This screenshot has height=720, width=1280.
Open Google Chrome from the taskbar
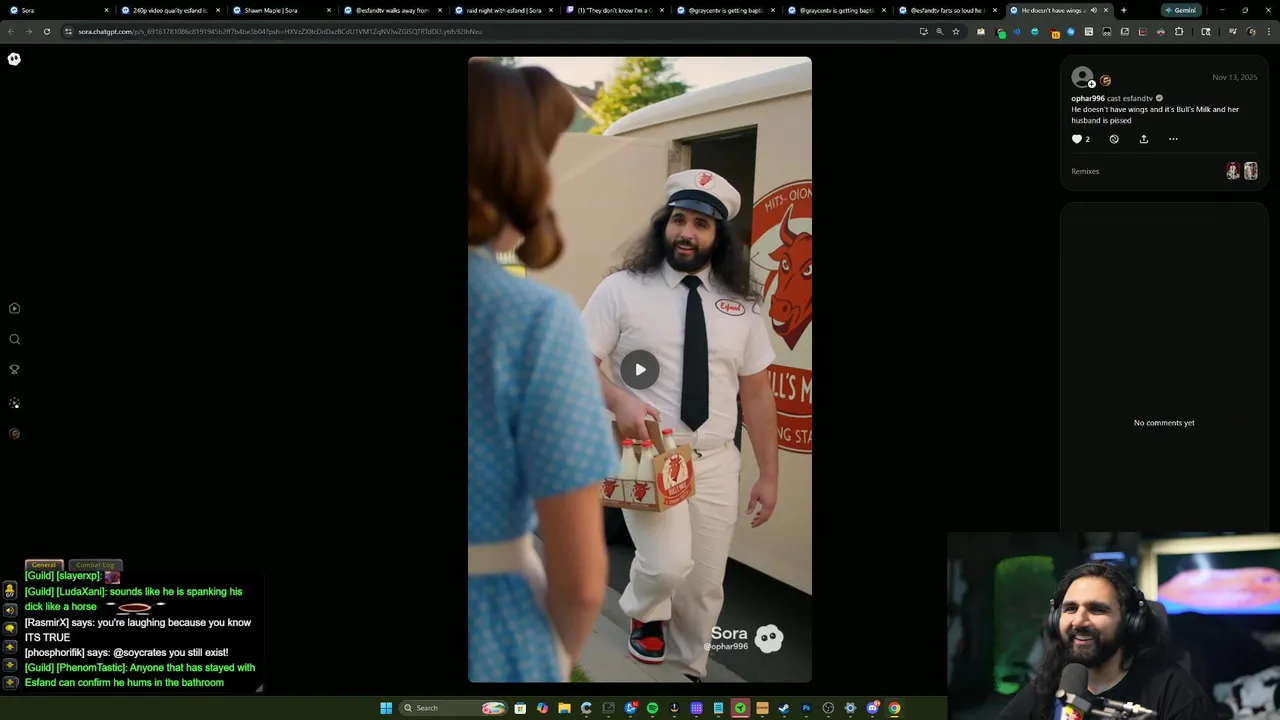point(894,708)
